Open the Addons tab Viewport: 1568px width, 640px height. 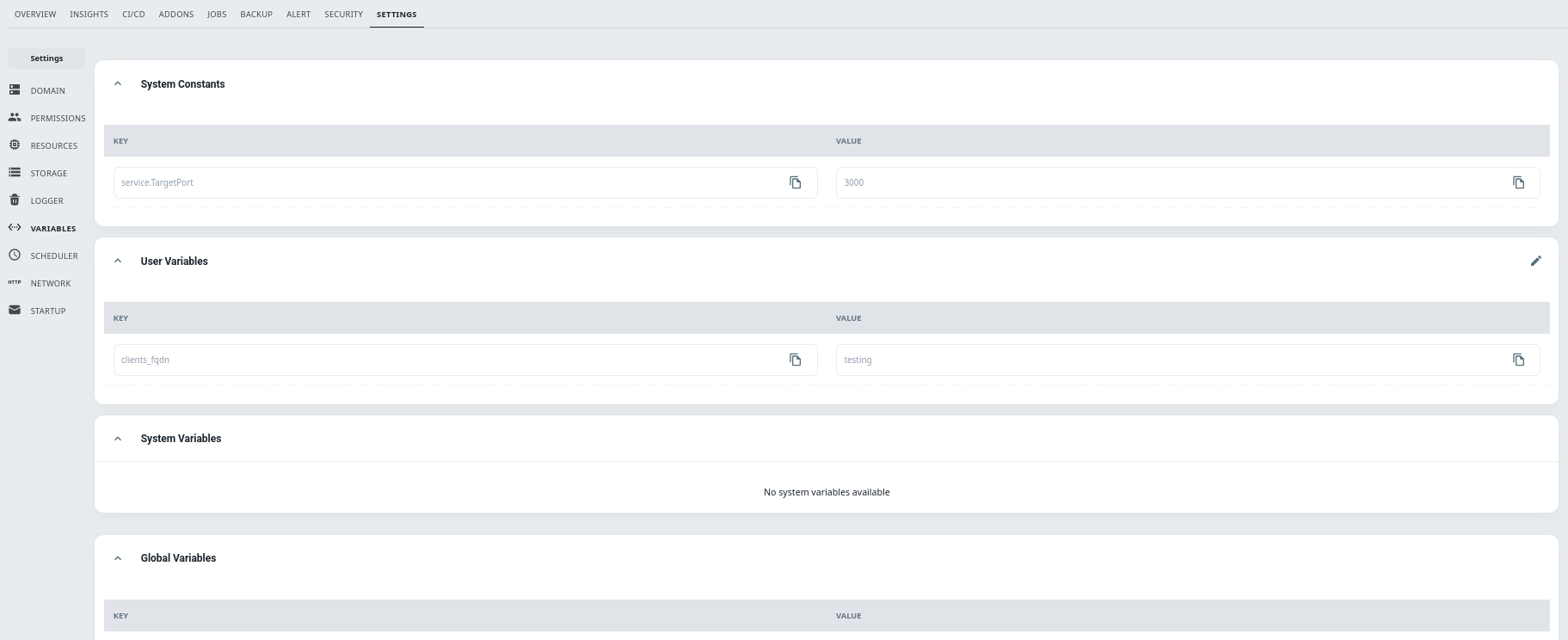pos(176,14)
